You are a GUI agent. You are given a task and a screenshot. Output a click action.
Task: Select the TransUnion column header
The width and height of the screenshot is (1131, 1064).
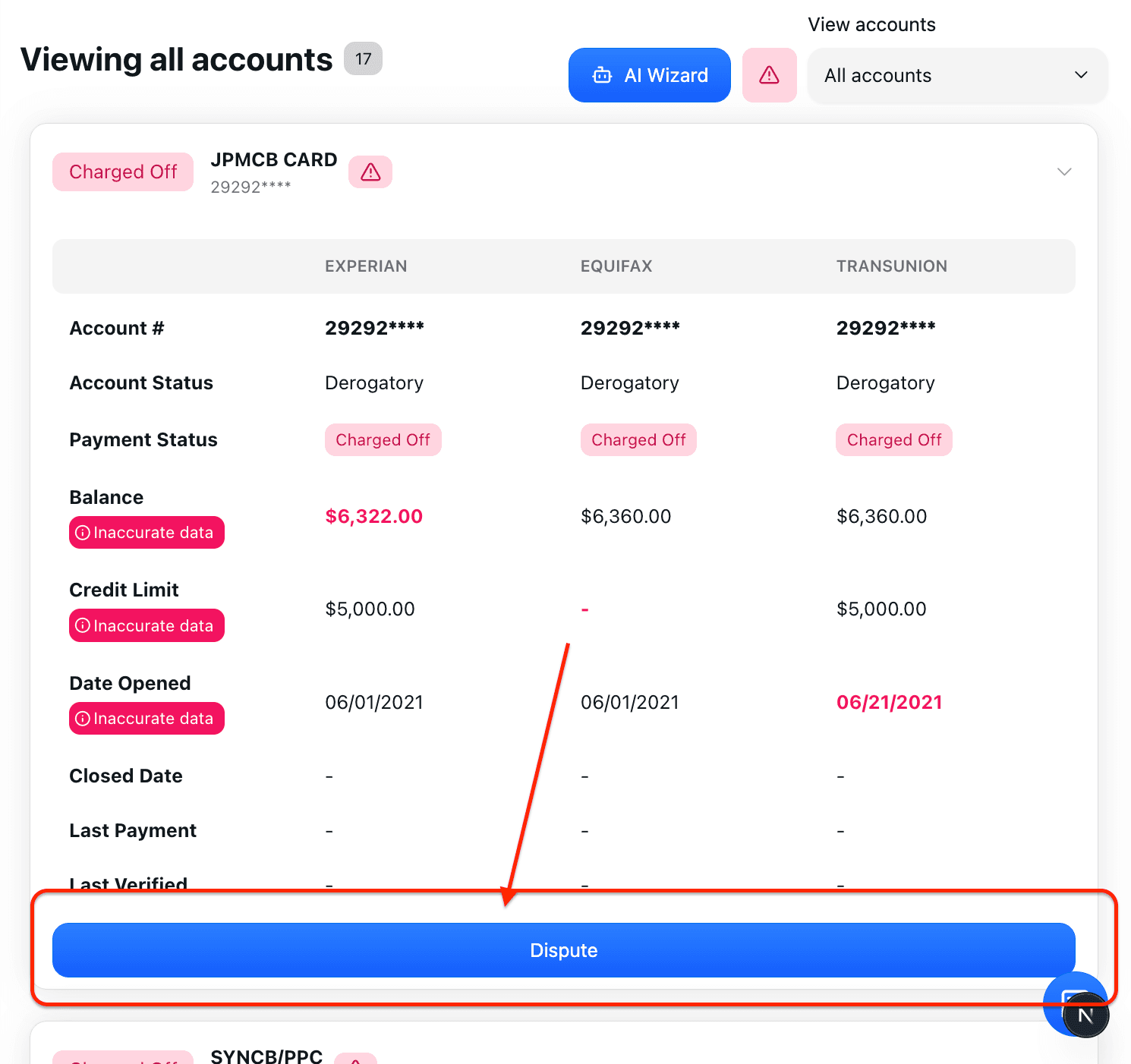pos(891,266)
